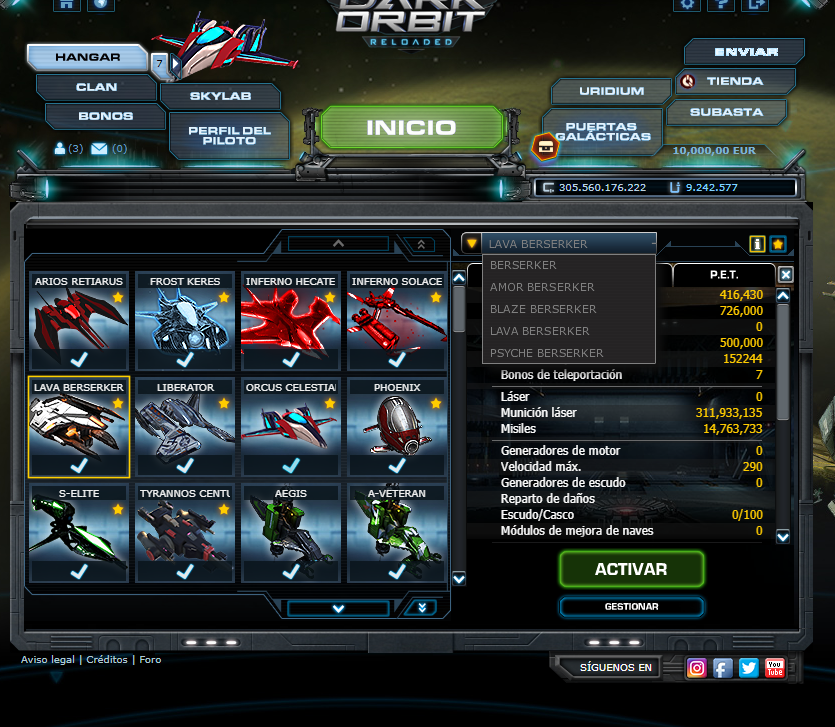Click the GESTIONAR button
Image resolution: width=835 pixels, height=727 pixels.
tap(632, 607)
